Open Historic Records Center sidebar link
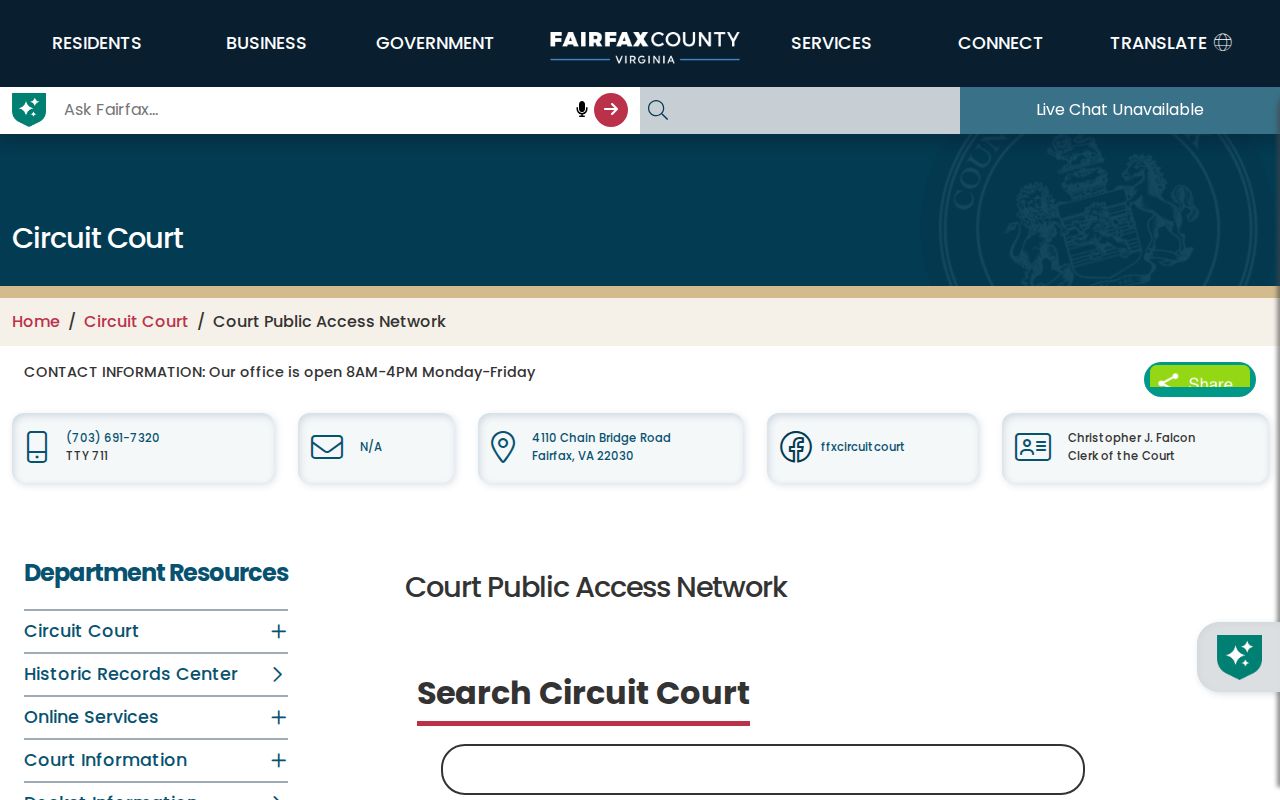Screen dimensions: 1280x800 pyautogui.click(x=131, y=674)
